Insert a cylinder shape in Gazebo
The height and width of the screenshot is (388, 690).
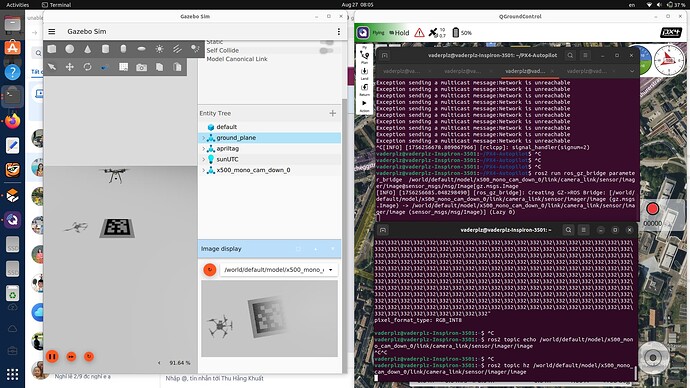tap(106, 49)
